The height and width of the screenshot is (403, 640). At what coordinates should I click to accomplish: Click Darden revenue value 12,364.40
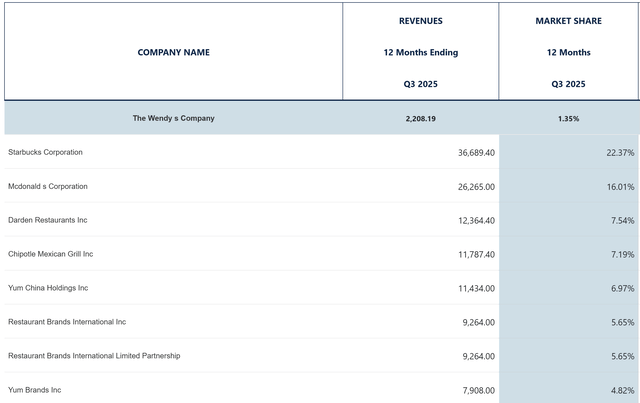(476, 221)
